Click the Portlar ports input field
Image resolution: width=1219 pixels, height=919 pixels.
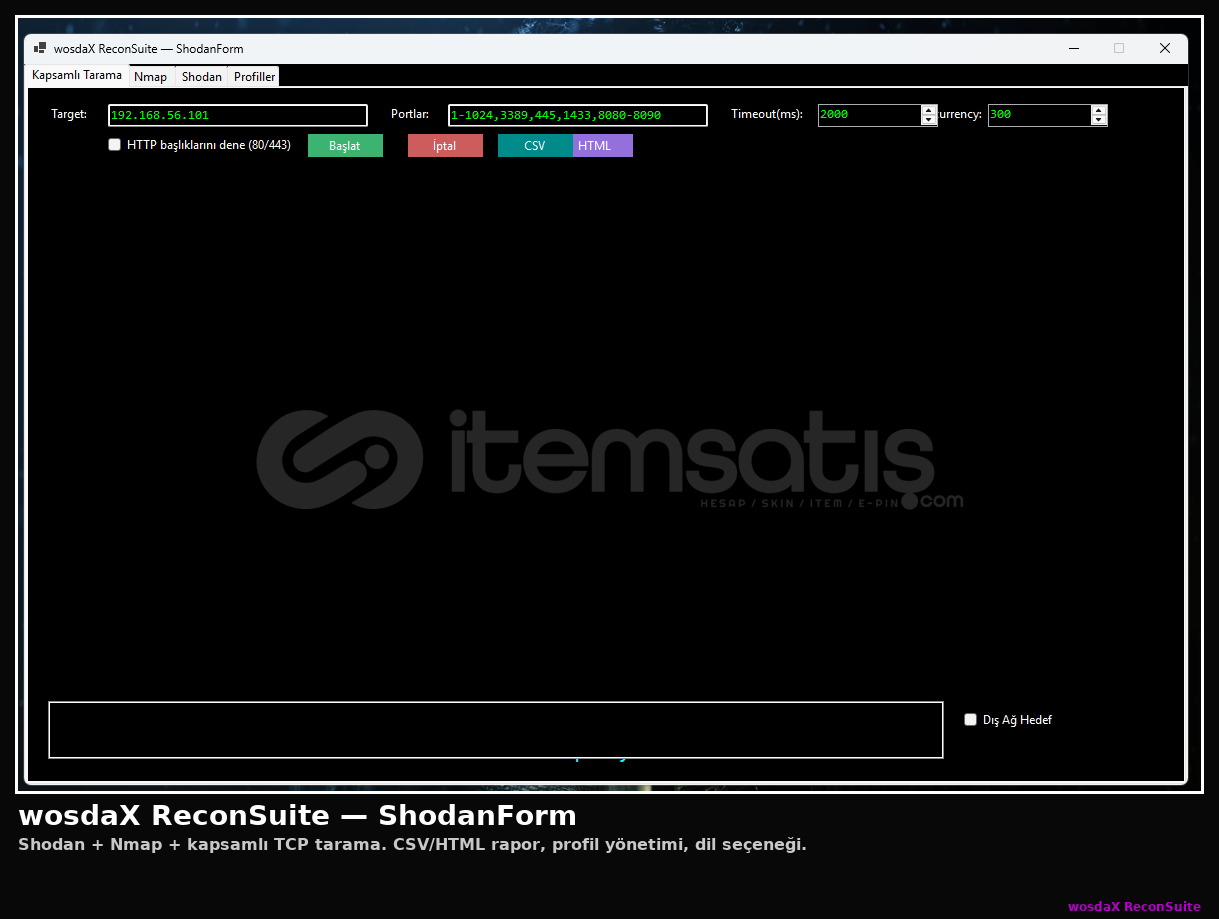click(578, 115)
